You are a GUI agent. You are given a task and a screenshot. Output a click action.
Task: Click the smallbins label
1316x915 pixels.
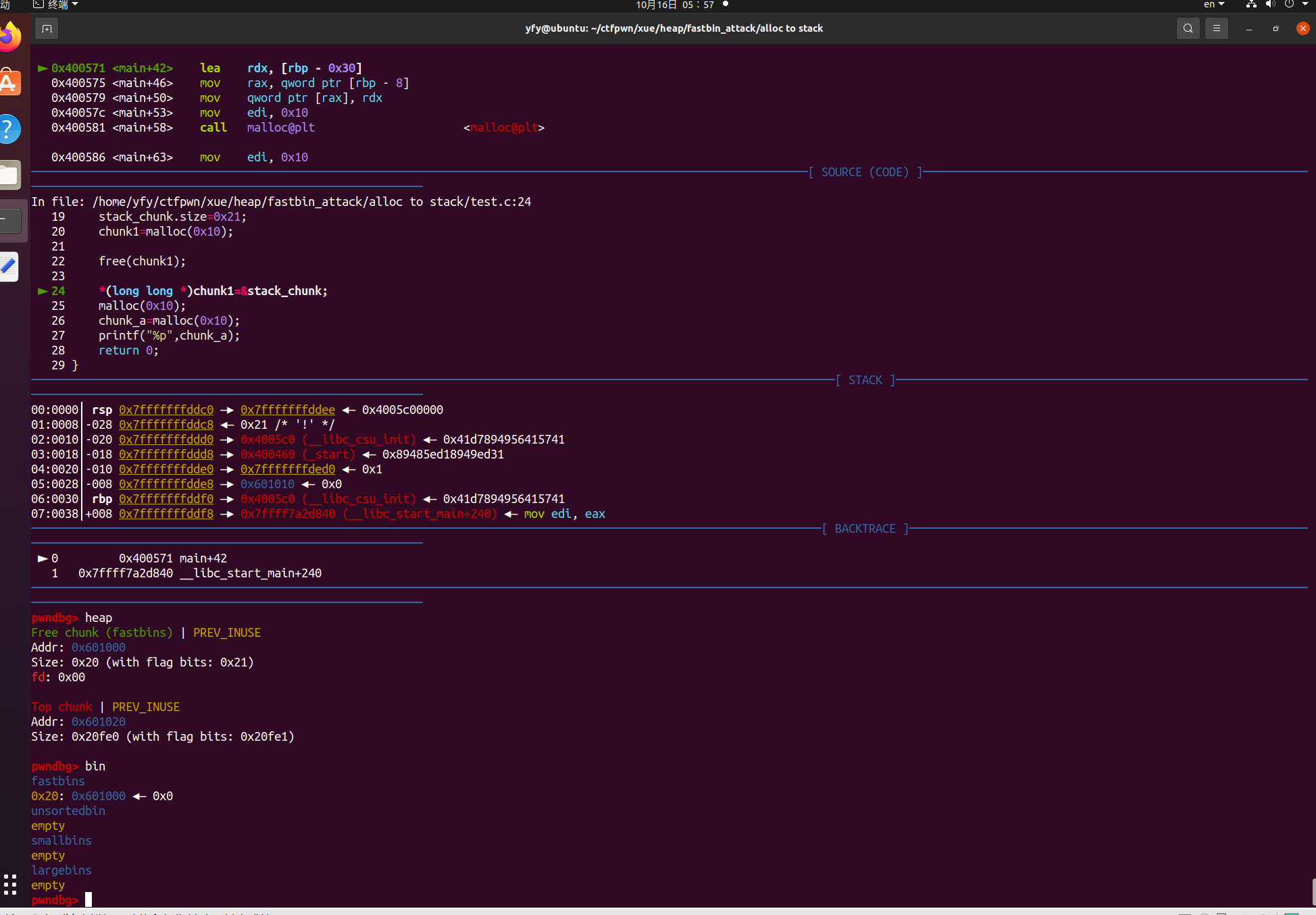[x=61, y=841]
